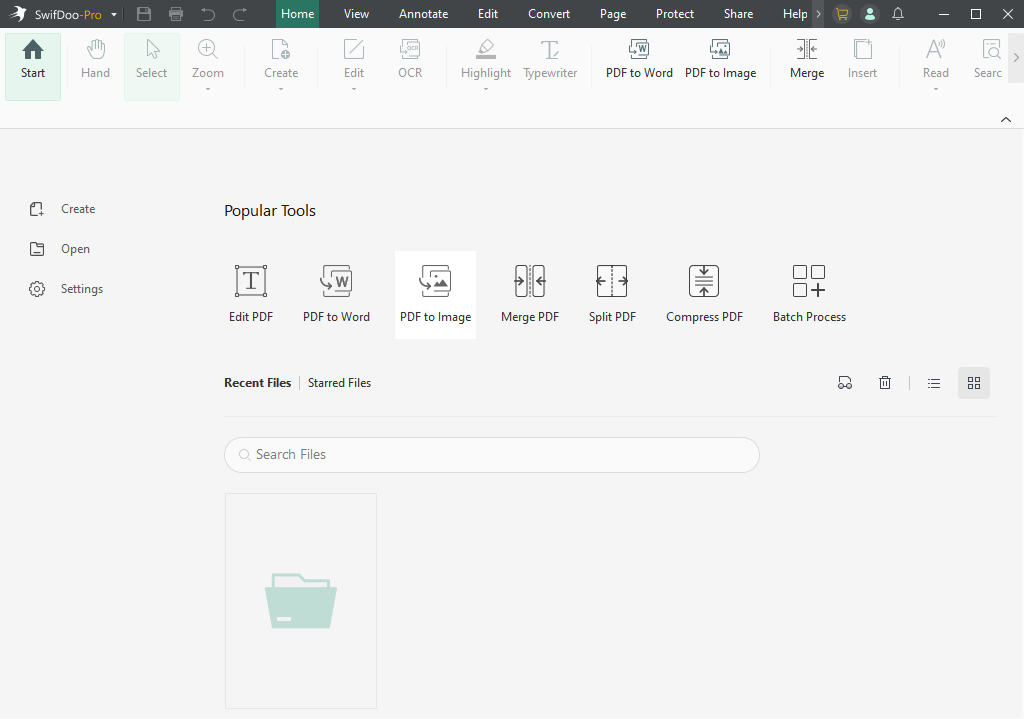Click the Create tool in ribbon

point(281,59)
